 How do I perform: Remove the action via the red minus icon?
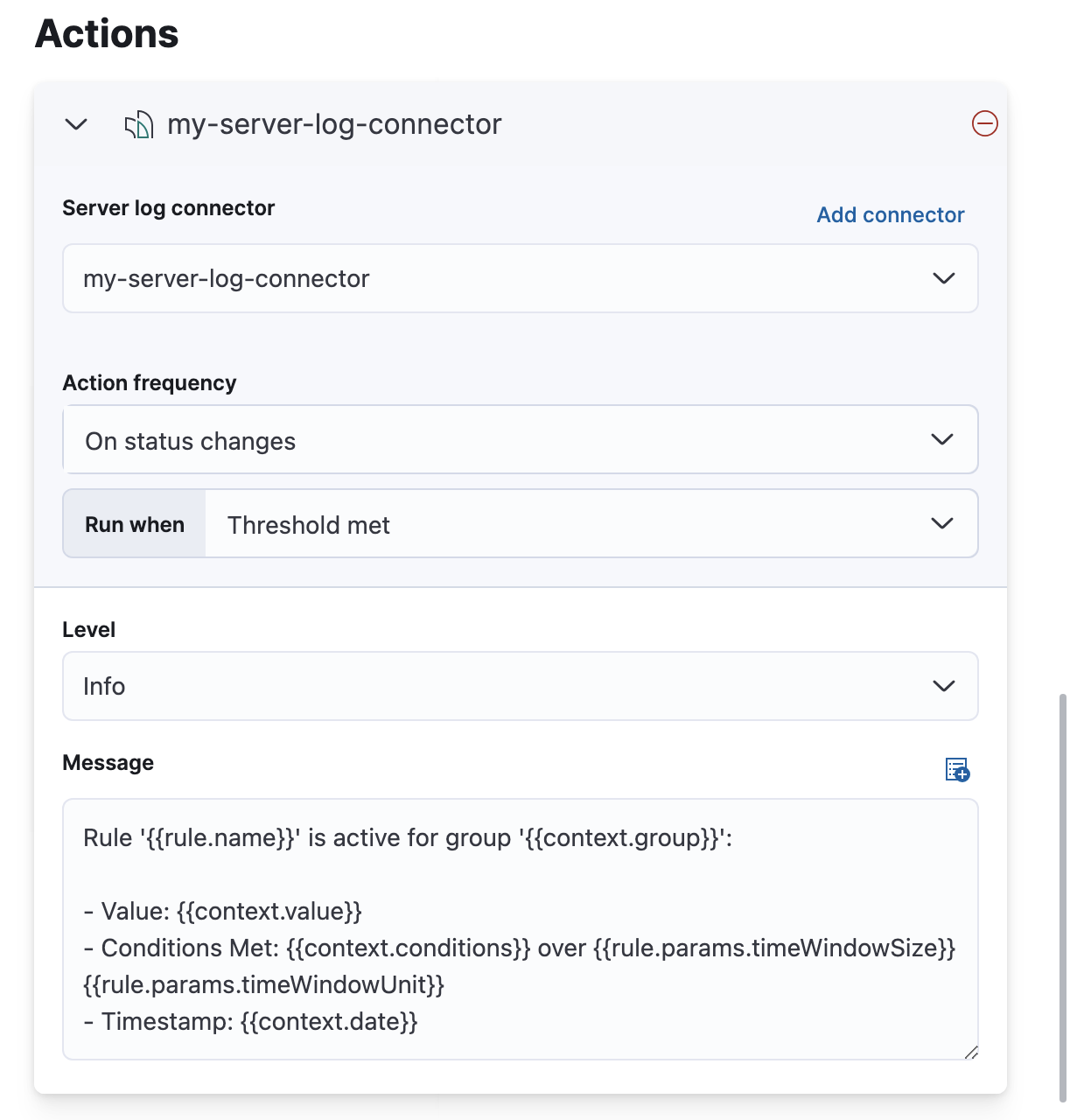984,124
